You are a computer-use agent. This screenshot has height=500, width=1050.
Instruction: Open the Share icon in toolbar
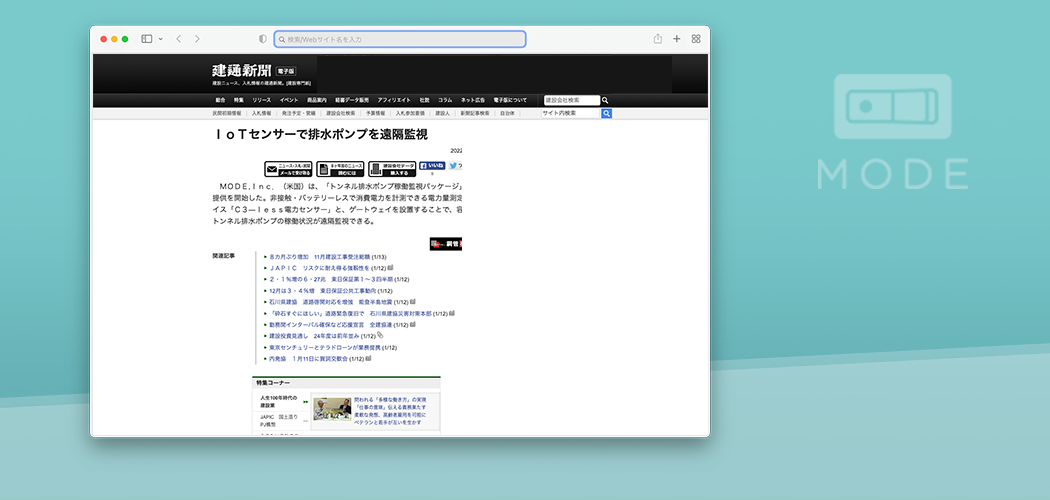tap(657, 39)
